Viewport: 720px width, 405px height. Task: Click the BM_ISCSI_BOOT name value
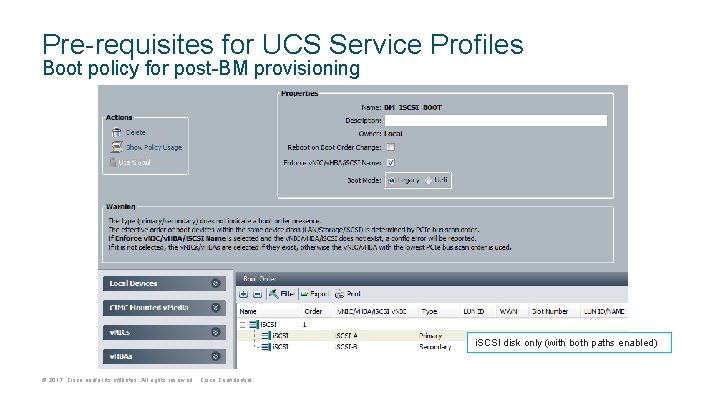[x=413, y=107]
